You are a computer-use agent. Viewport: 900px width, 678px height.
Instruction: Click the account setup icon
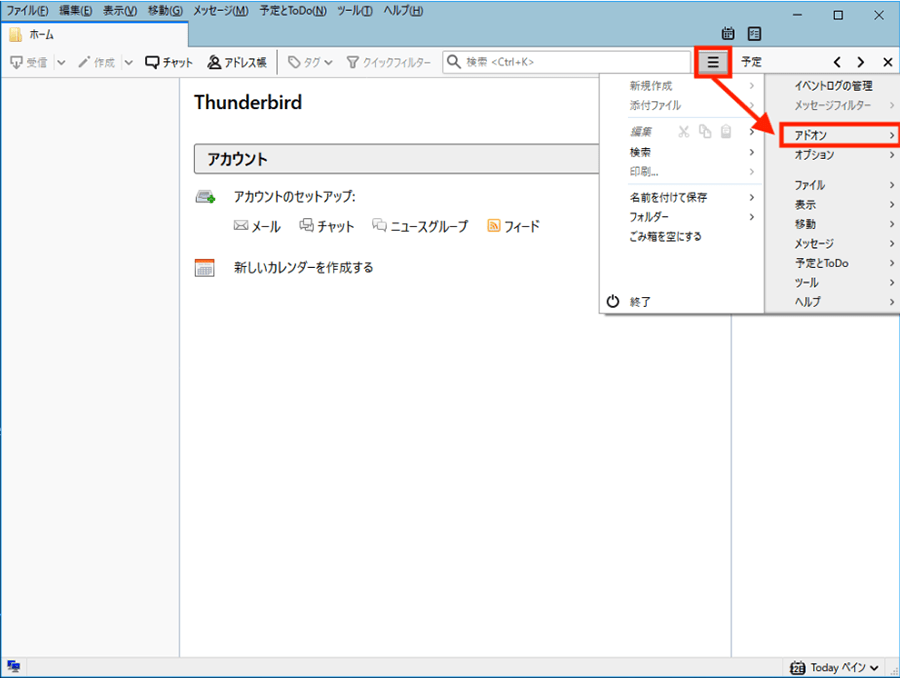click(x=205, y=197)
